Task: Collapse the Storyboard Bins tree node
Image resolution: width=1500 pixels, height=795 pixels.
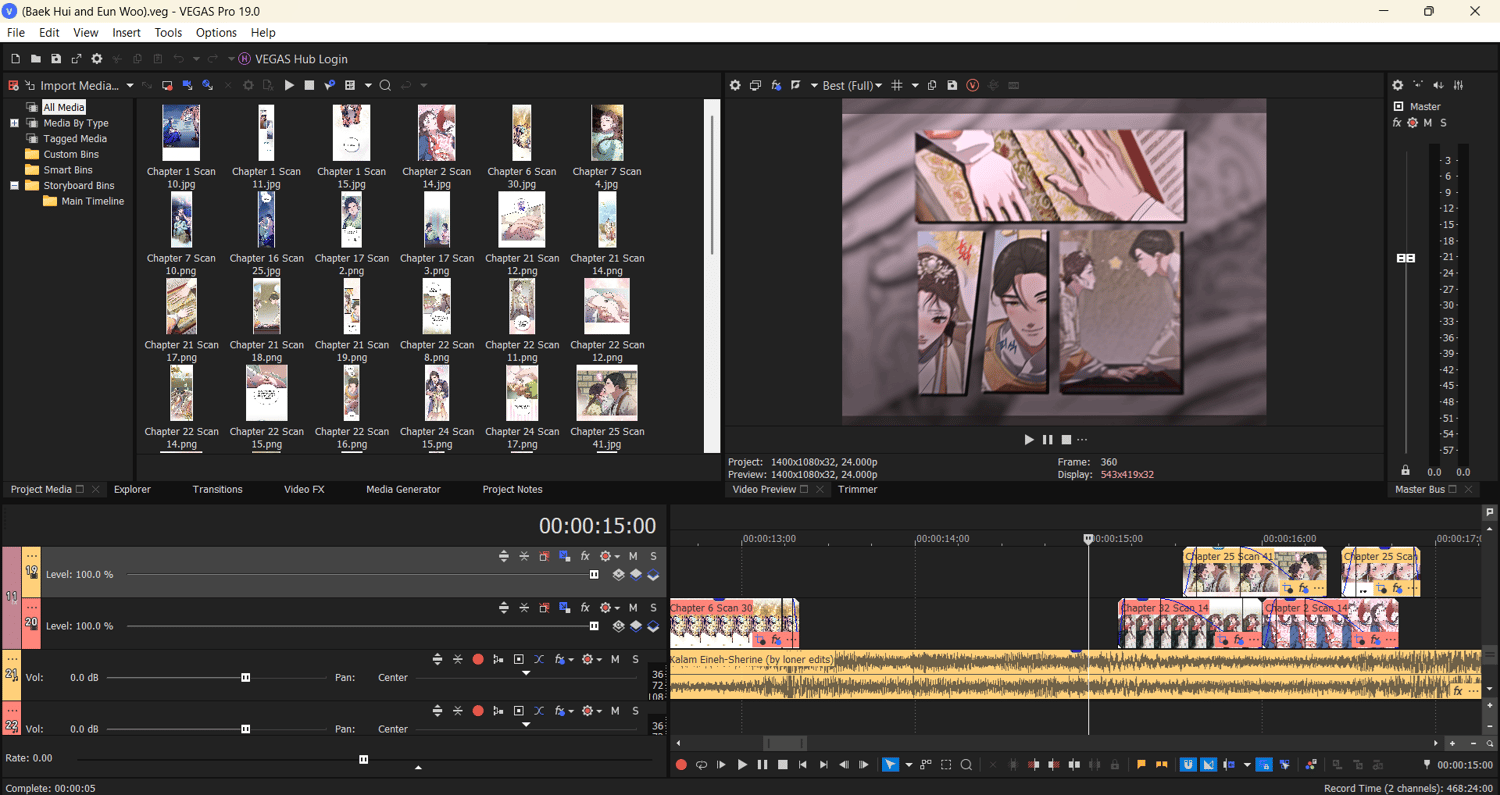Action: click(15, 185)
